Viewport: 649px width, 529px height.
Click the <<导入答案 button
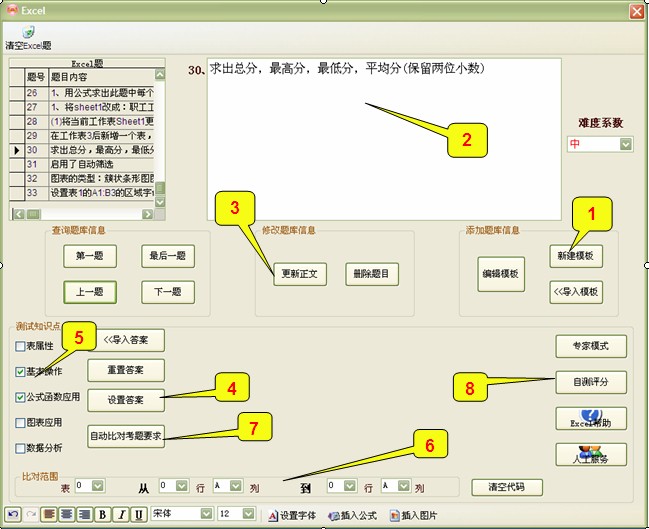[x=126, y=341]
